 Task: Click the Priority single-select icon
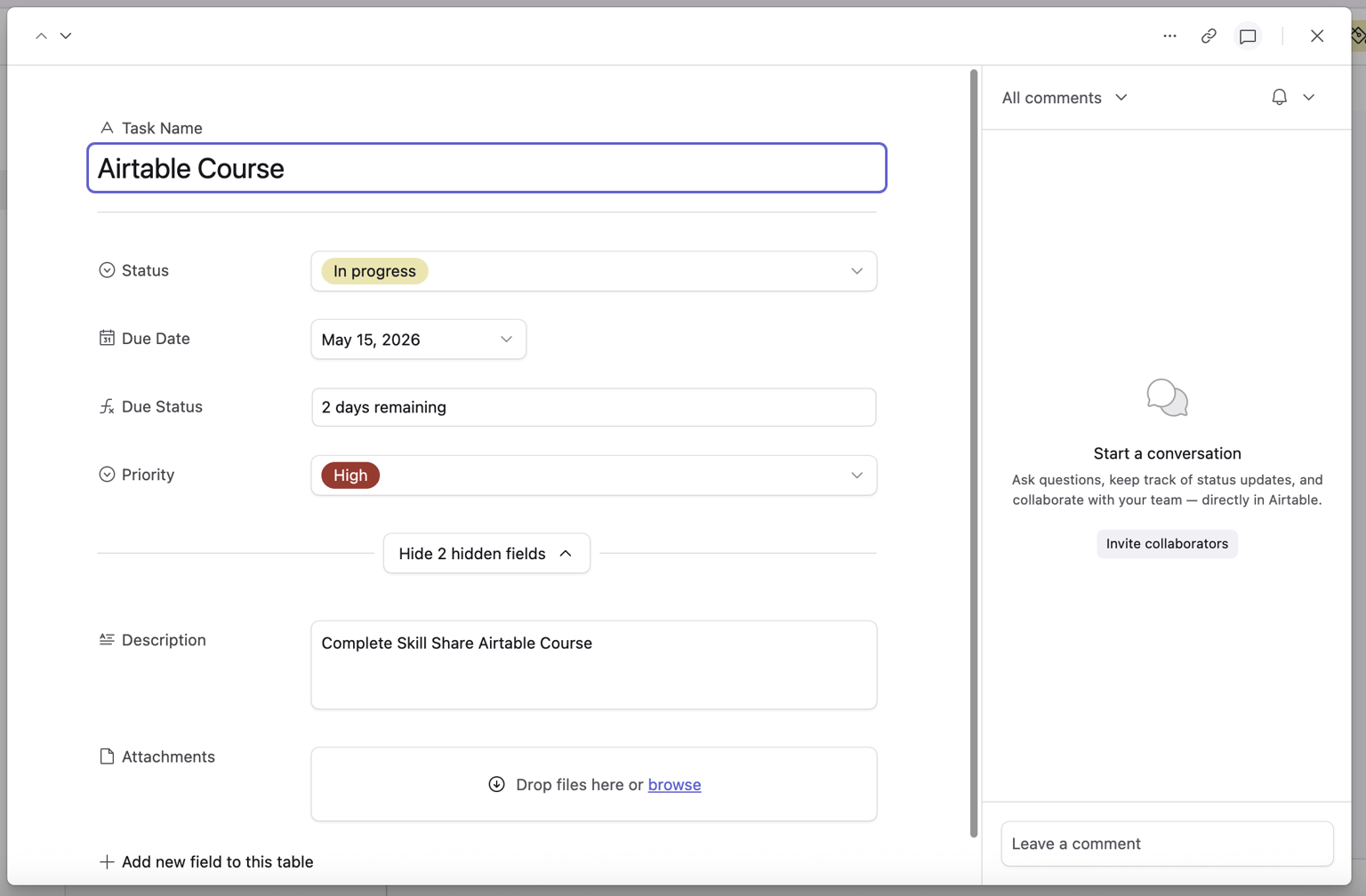[107, 475]
